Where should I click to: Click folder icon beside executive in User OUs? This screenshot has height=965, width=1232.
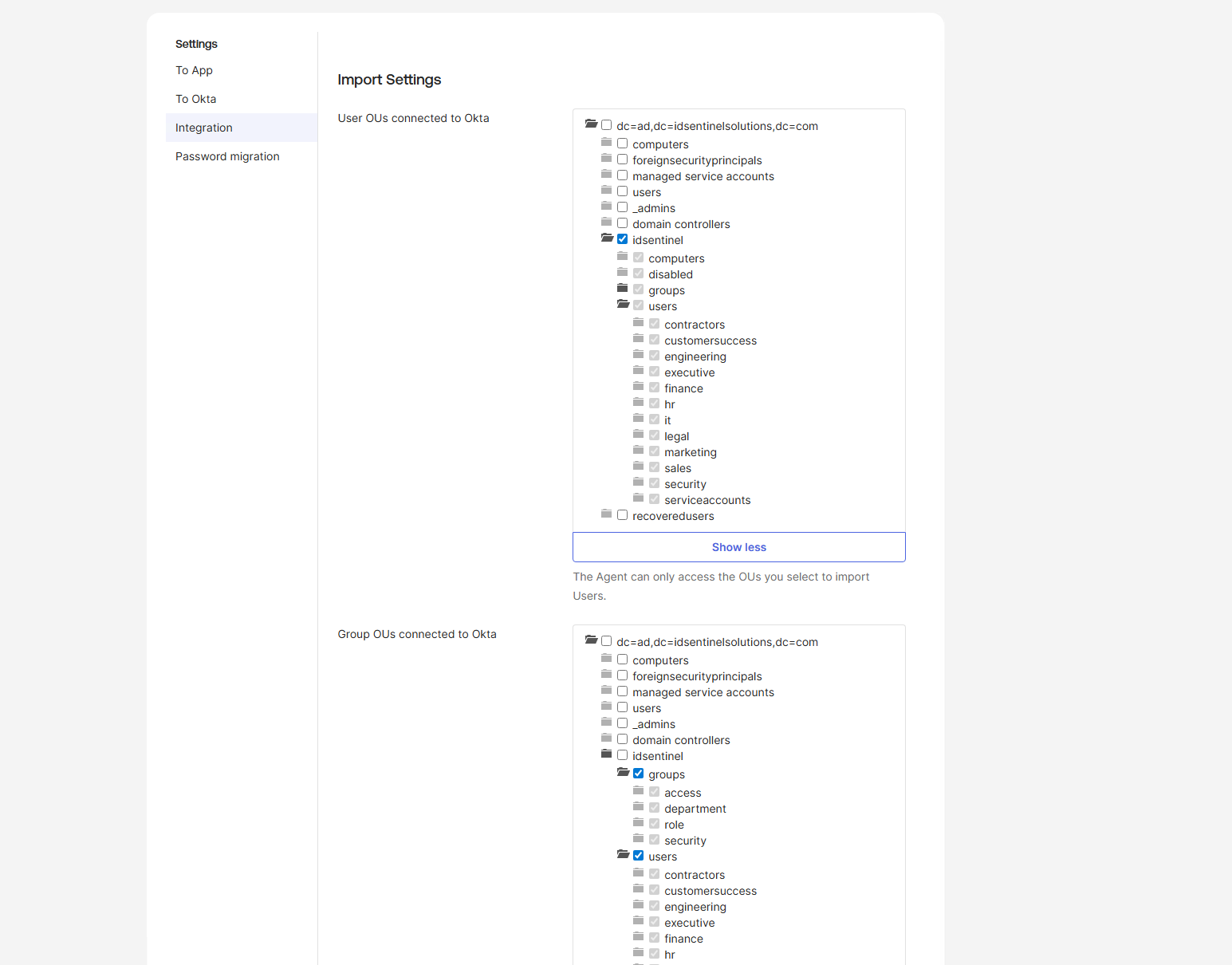pos(638,371)
